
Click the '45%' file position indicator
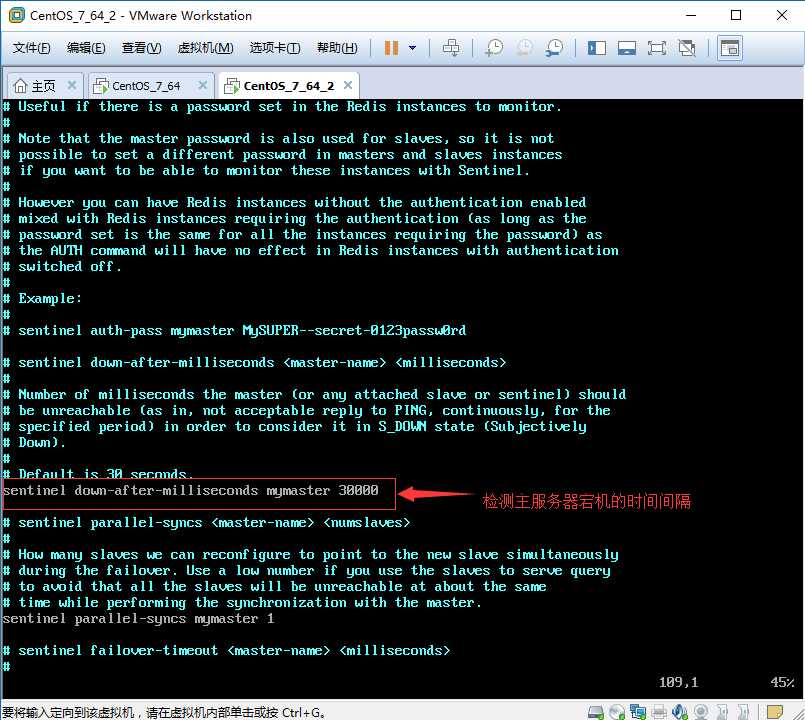[782, 682]
